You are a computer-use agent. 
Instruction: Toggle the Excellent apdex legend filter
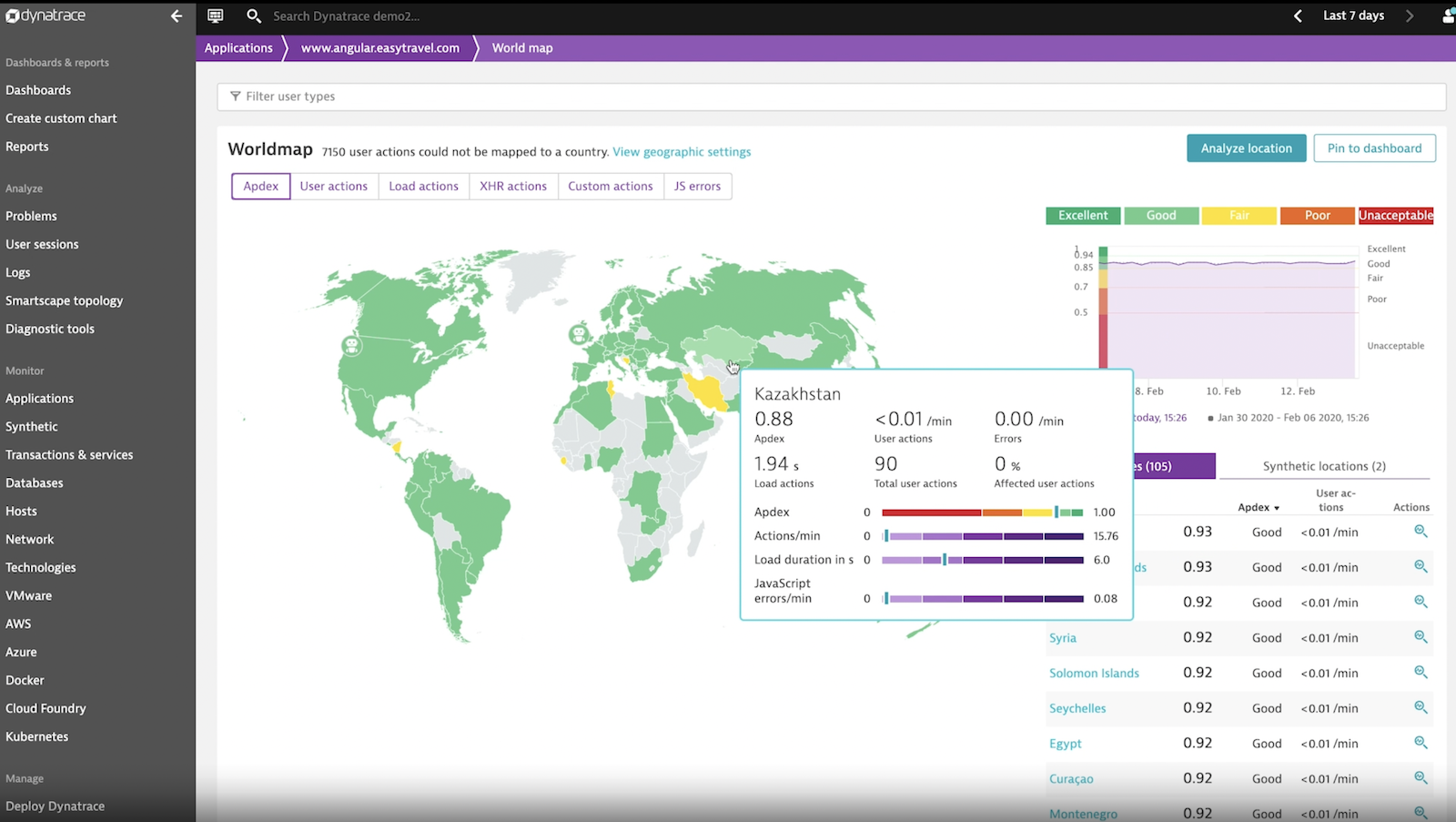pos(1082,216)
